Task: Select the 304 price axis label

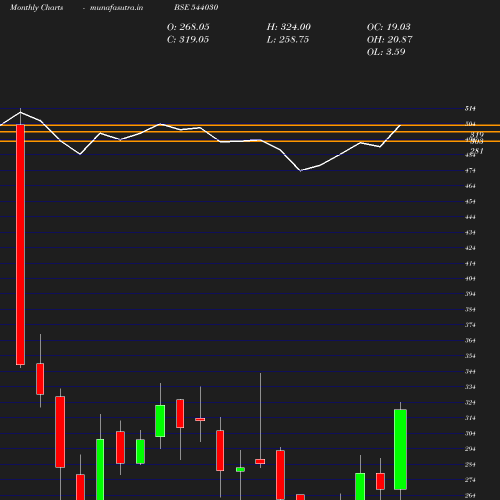Action: 470,433
